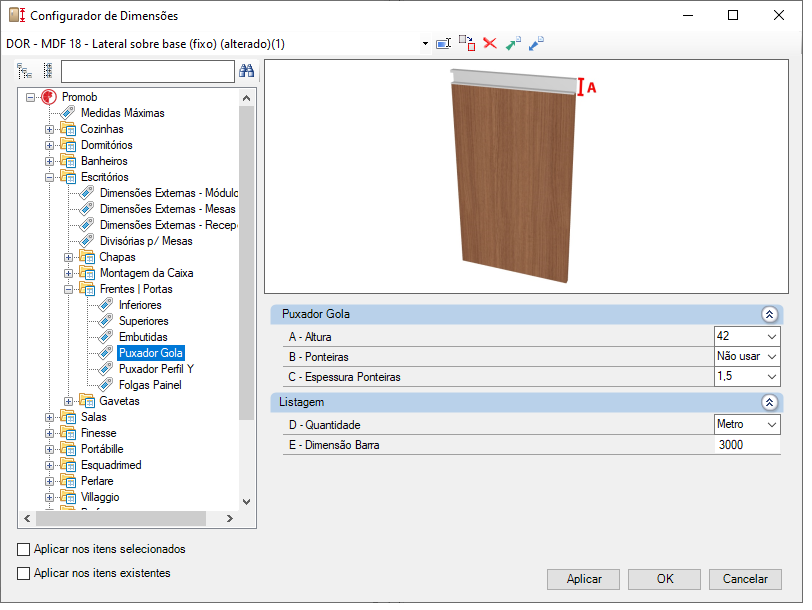812x610 pixels.
Task: Click the collapse tree icon beside search field
Action: (x=48, y=71)
